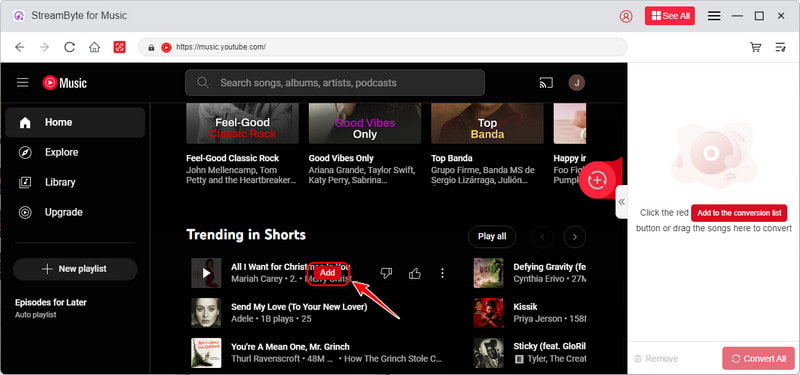Click the Top Banda title text
The width and height of the screenshot is (800, 375).
tap(452, 158)
